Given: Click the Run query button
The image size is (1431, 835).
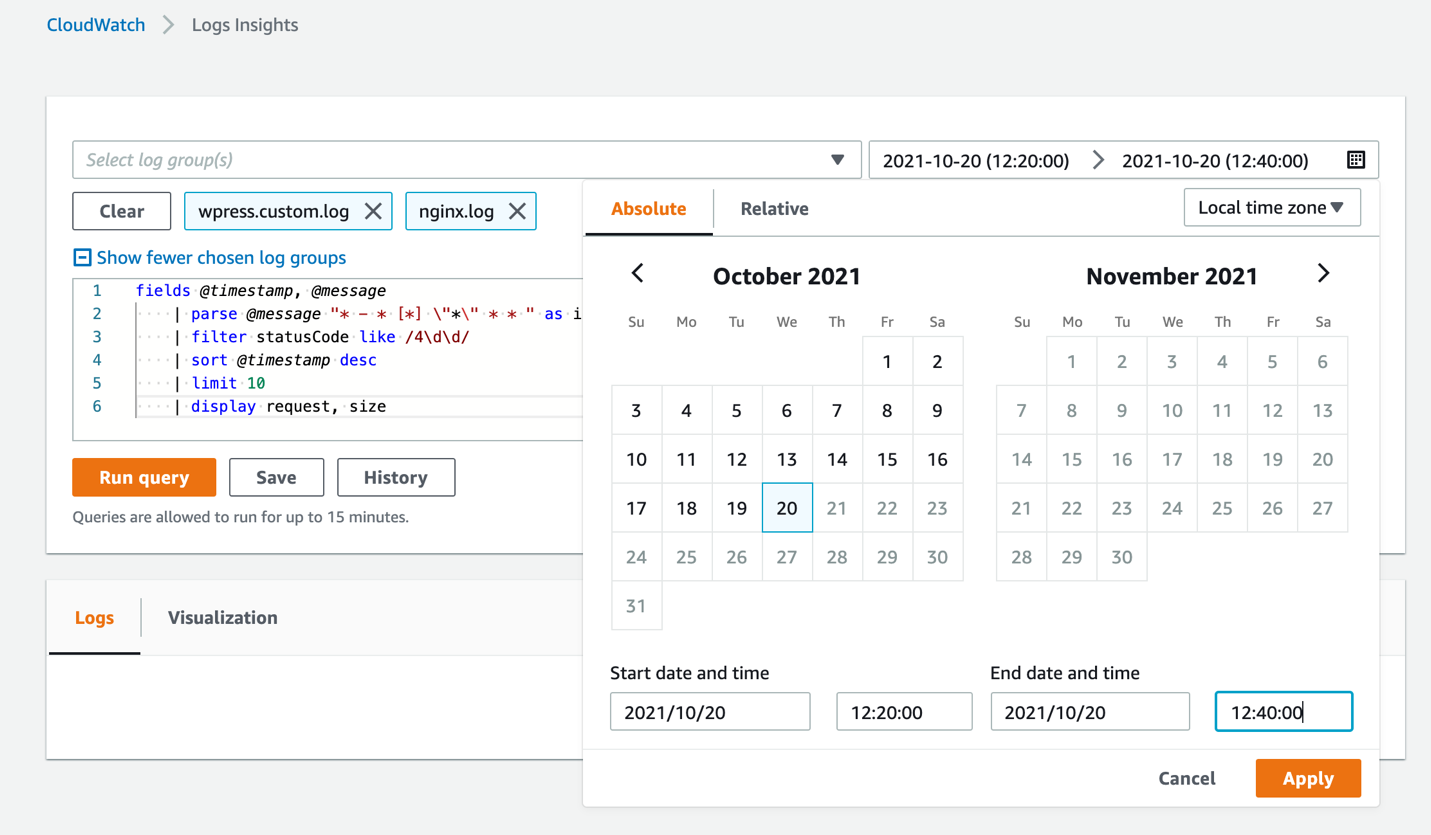Looking at the screenshot, I should click(x=143, y=477).
